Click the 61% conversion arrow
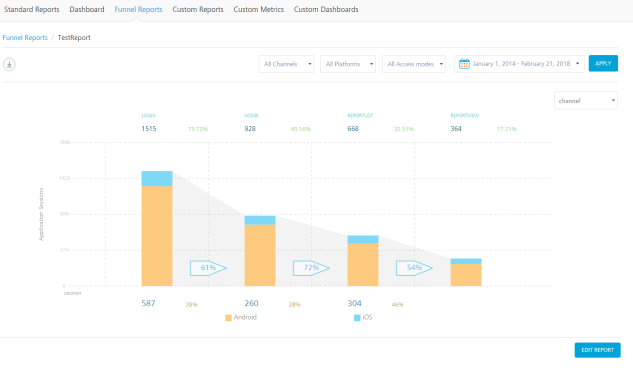 point(208,268)
